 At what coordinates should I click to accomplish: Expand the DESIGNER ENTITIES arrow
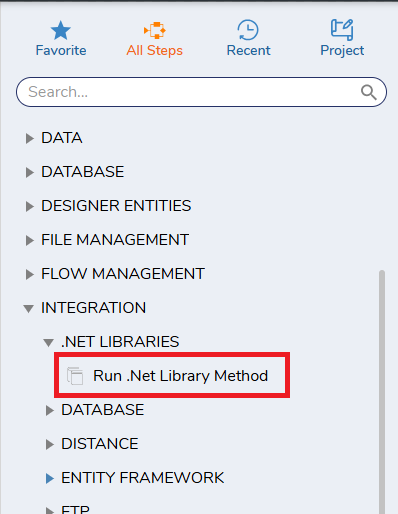click(x=30, y=206)
